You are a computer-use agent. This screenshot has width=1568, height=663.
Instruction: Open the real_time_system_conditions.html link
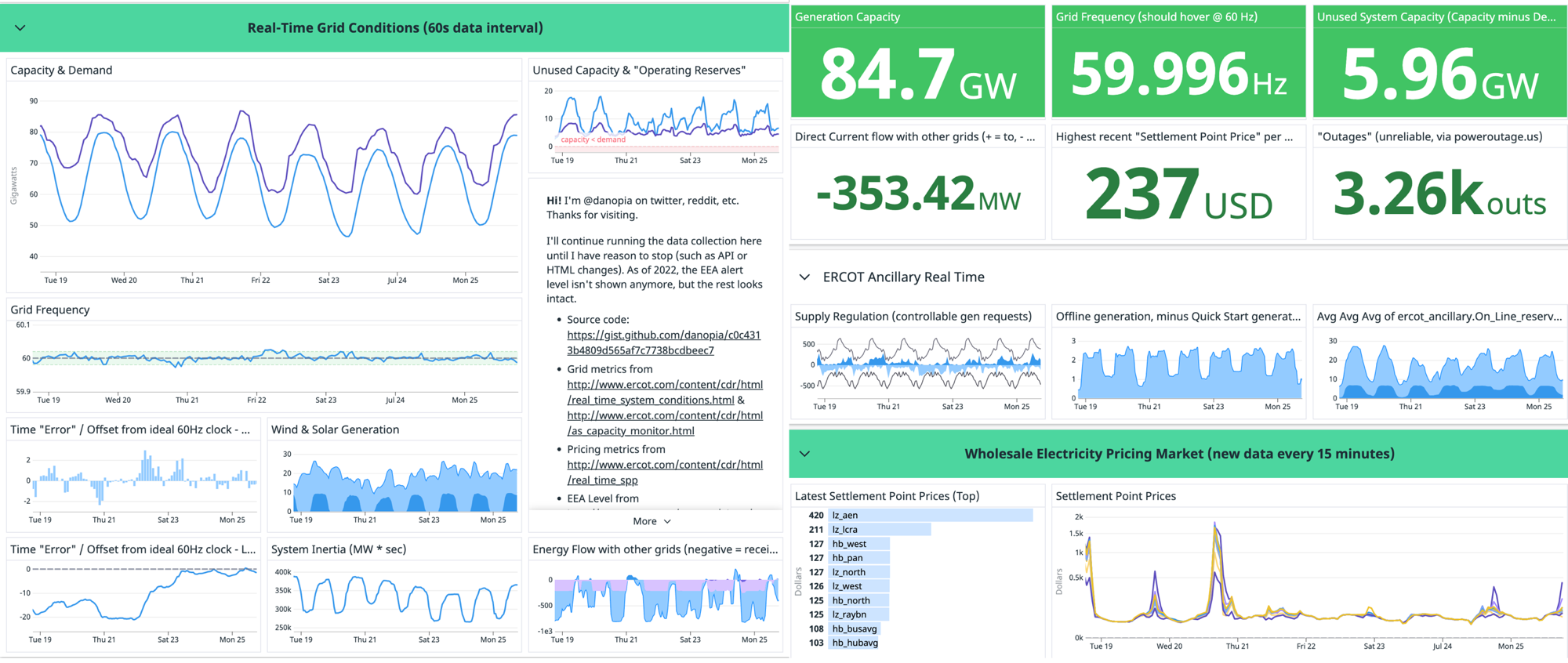click(x=665, y=393)
